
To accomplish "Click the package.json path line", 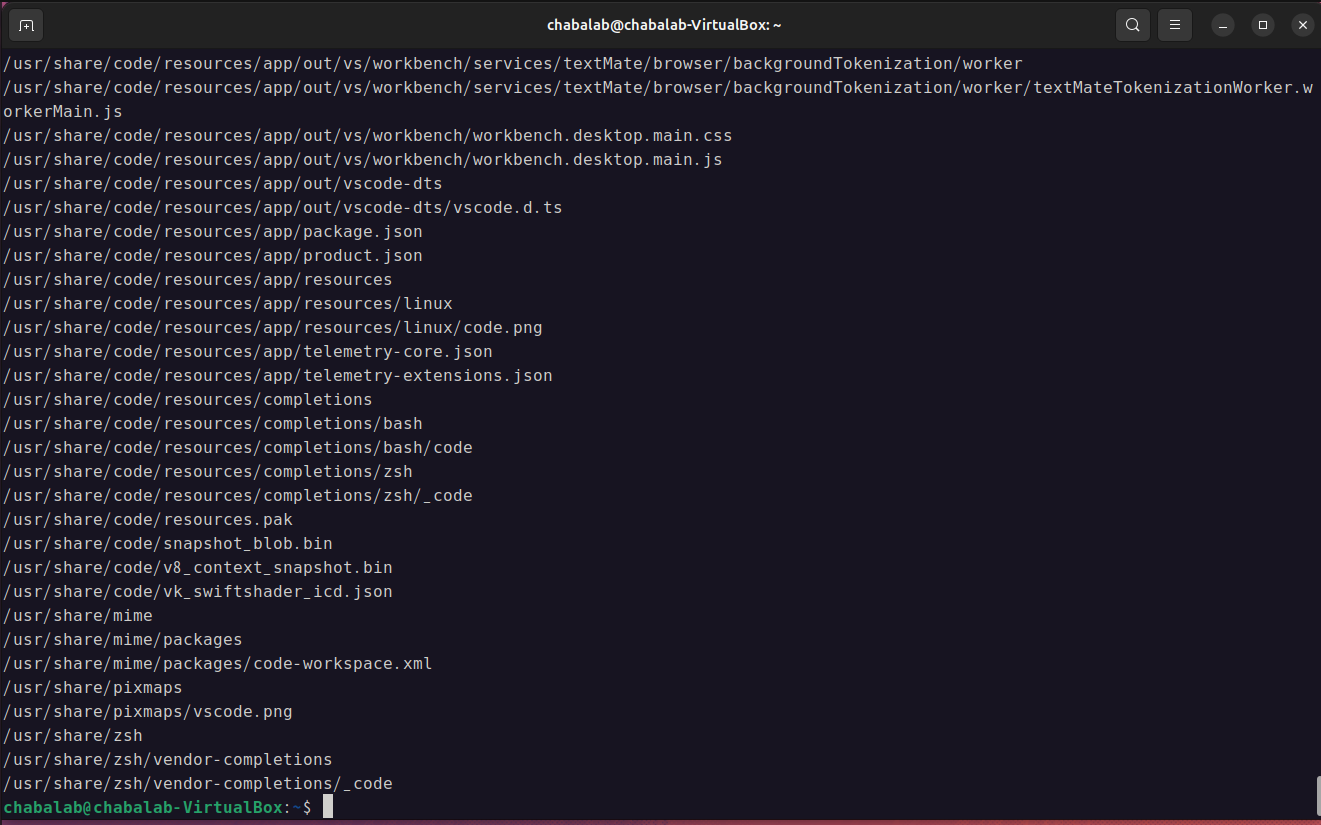I will pyautogui.click(x=212, y=232).
